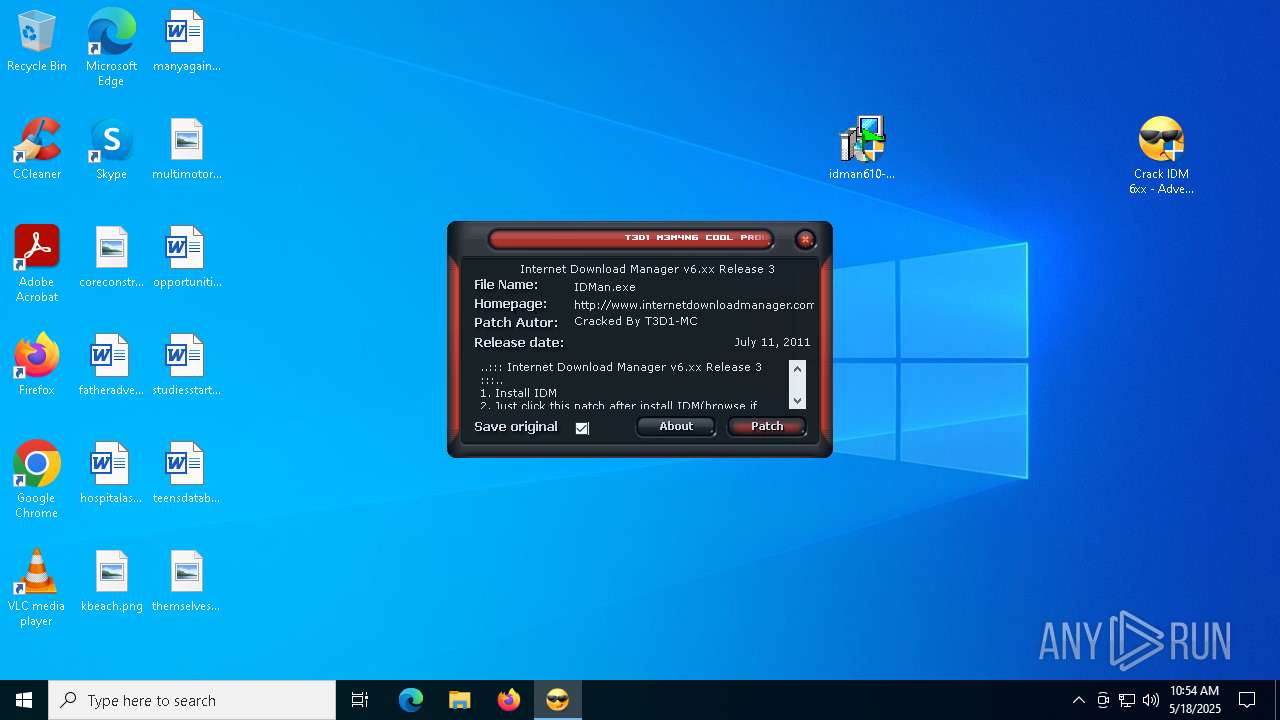This screenshot has height=720, width=1280.
Task: Select the coreconstr image file icon
Action: (x=111, y=257)
